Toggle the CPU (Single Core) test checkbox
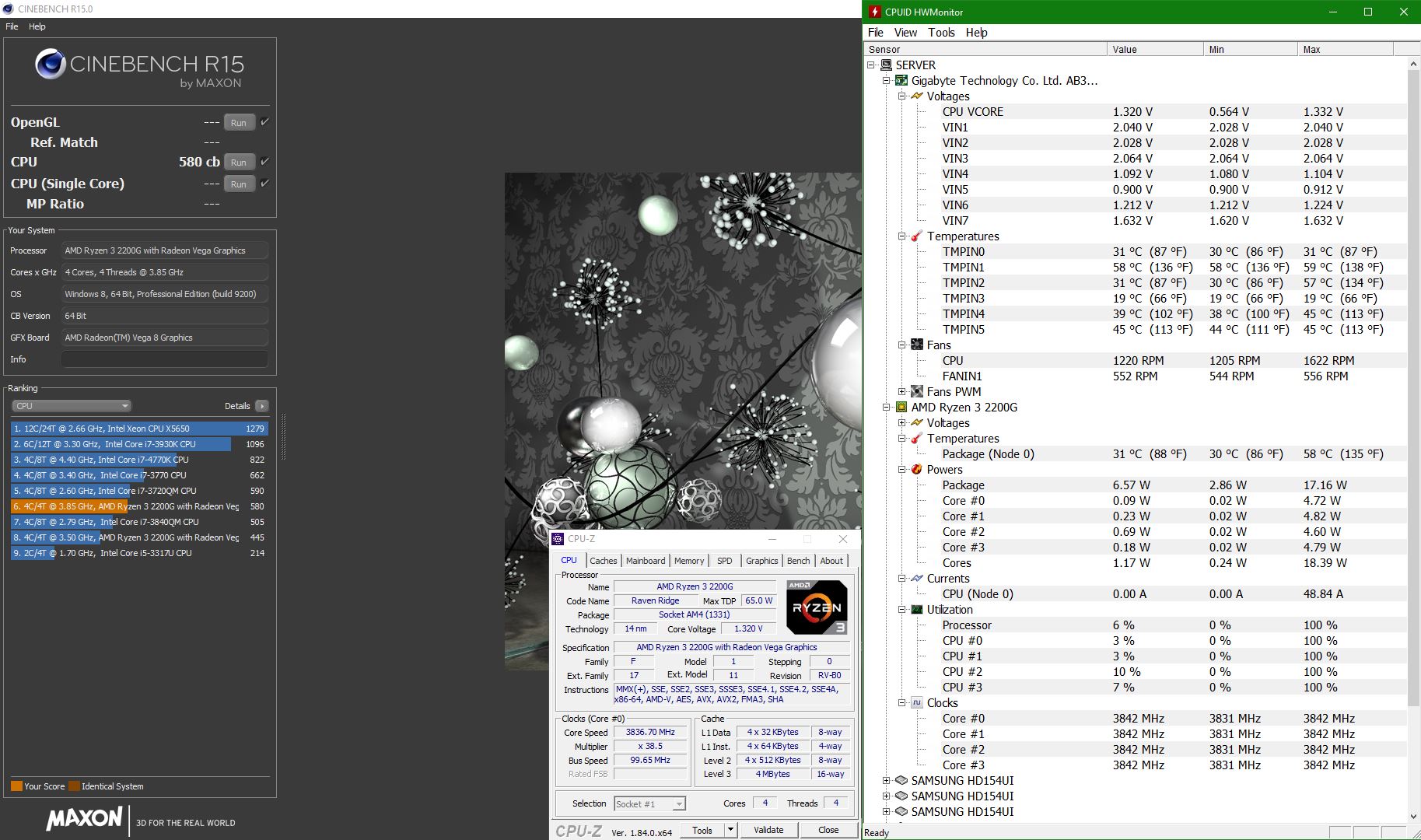Image resolution: width=1421 pixels, height=840 pixels. tap(264, 184)
